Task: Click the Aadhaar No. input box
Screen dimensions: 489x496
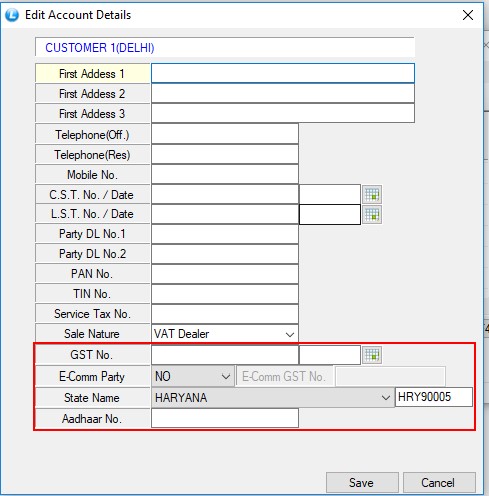Action: click(225, 418)
